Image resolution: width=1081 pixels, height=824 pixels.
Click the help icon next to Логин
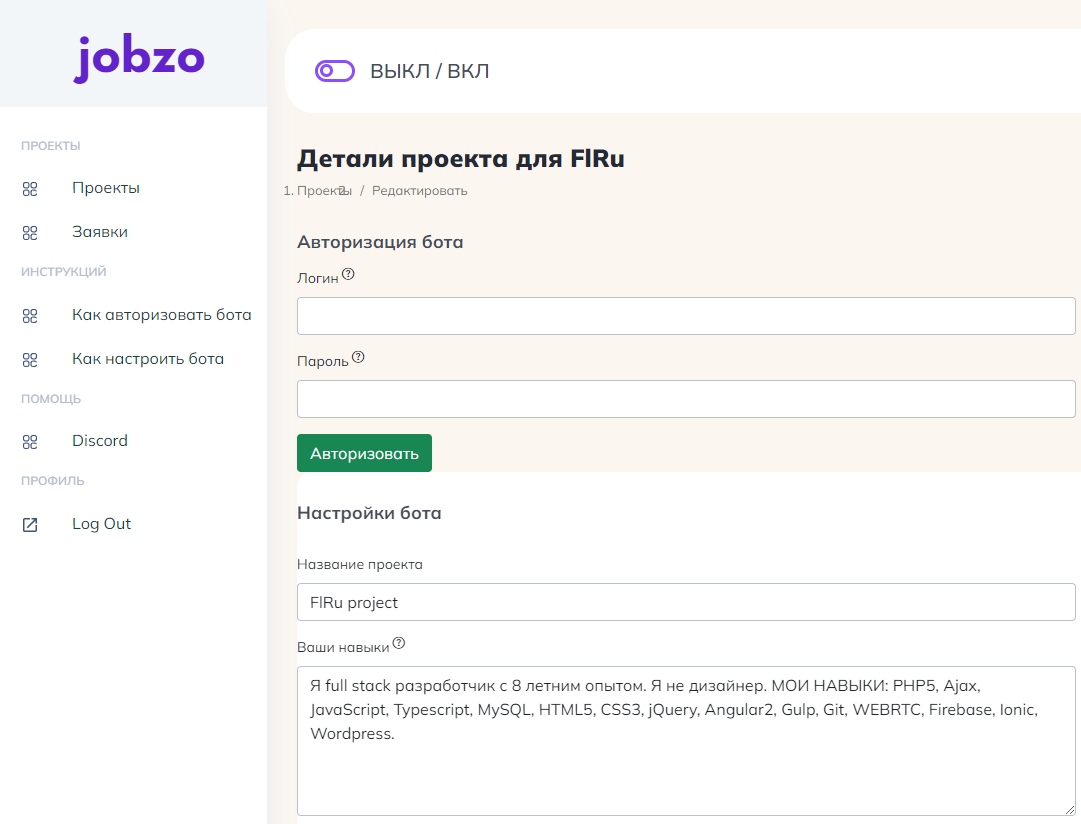click(x=348, y=274)
